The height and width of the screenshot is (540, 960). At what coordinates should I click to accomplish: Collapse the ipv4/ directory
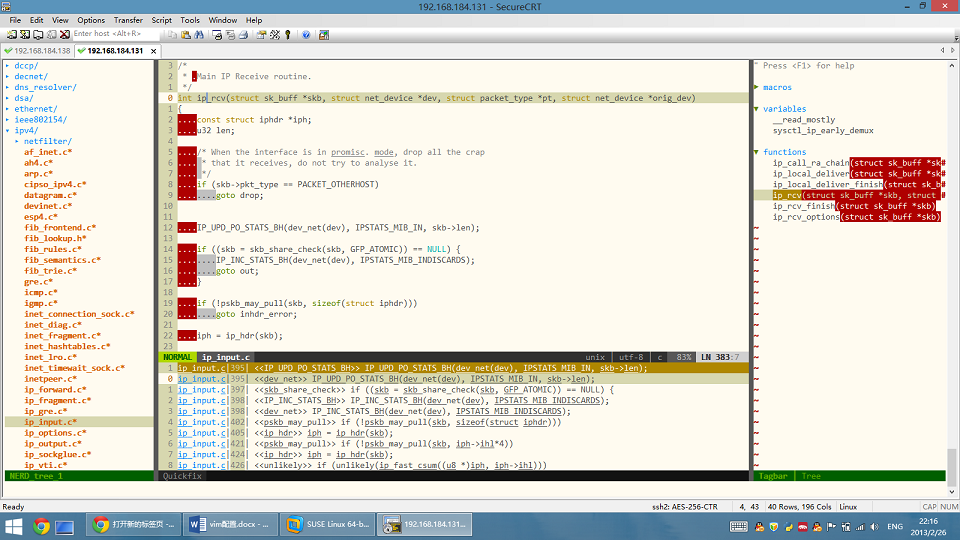8,130
